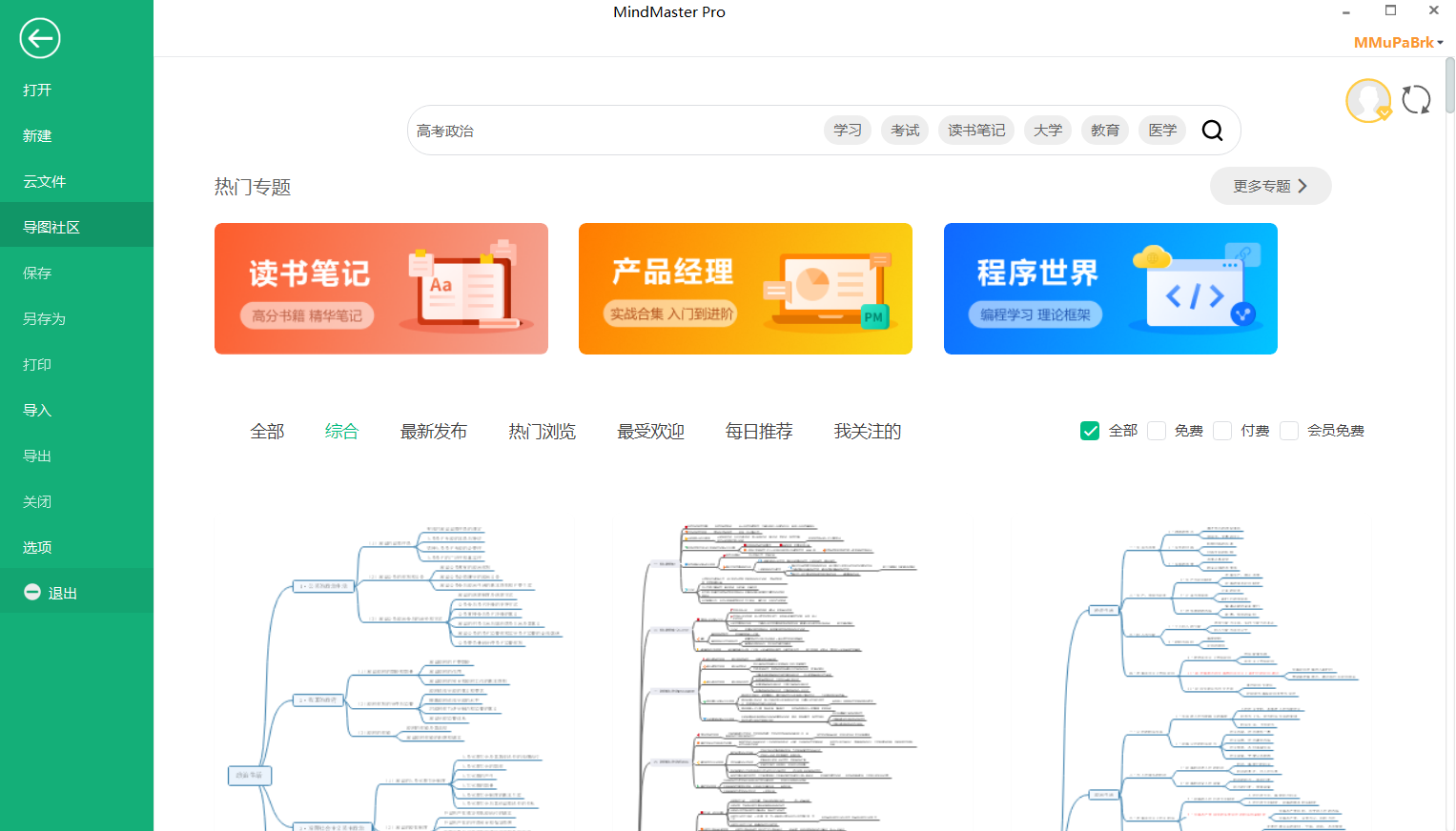Click the 教育 search tag

click(1105, 131)
